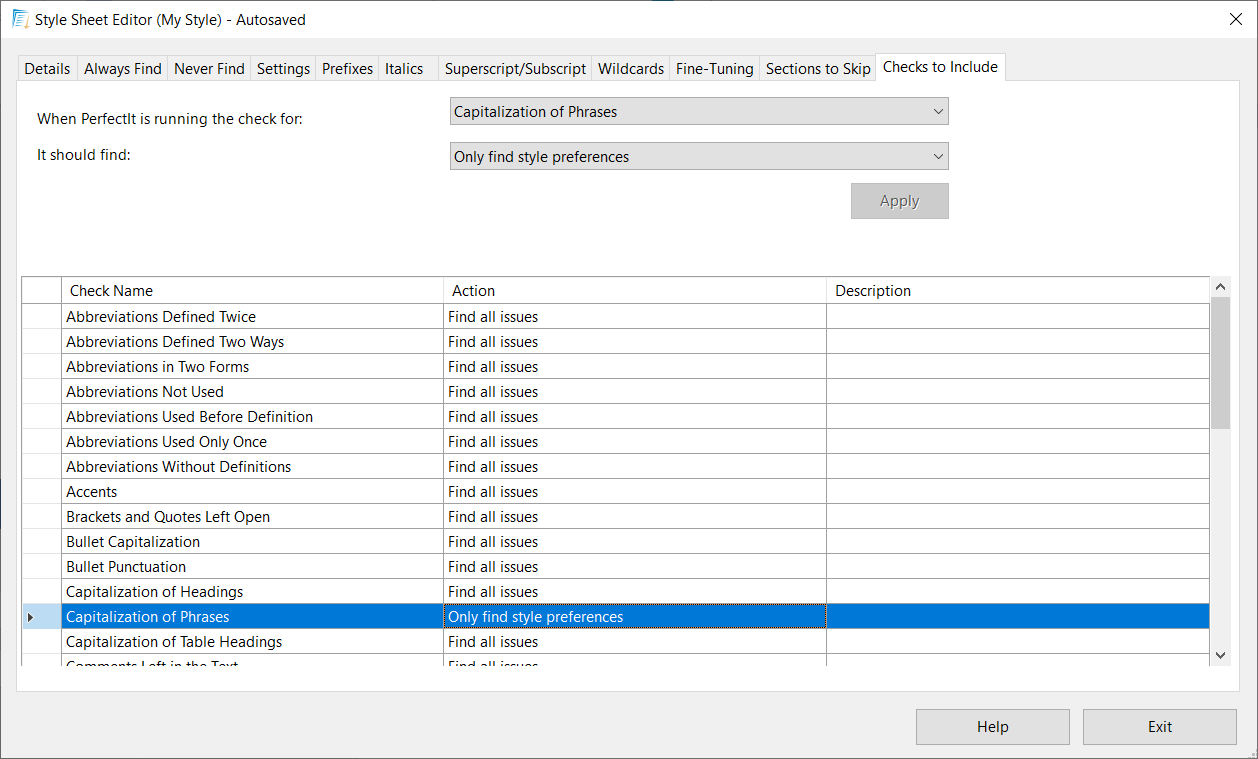This screenshot has height=759, width=1258.
Task: Open the Always Find tab
Action: click(x=122, y=69)
